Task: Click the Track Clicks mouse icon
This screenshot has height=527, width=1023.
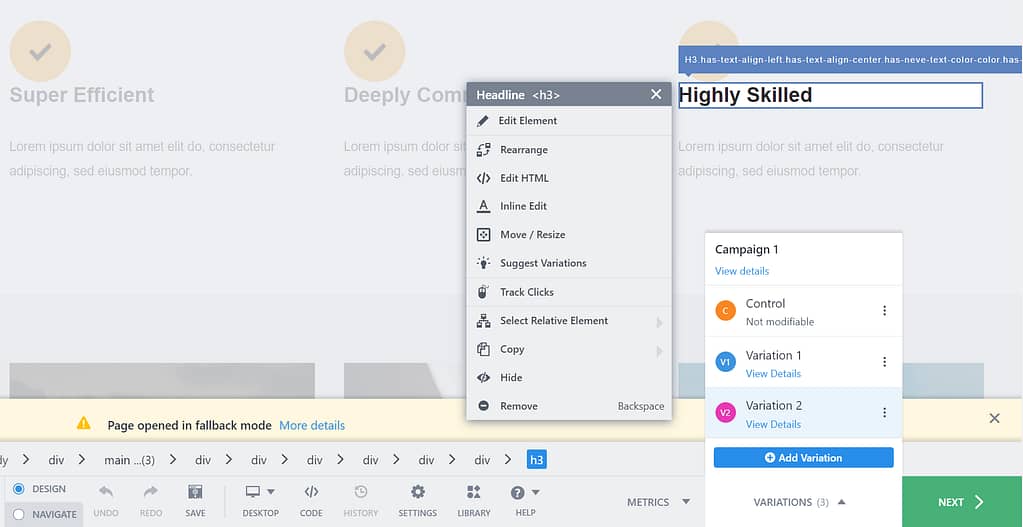Action: coord(483,292)
